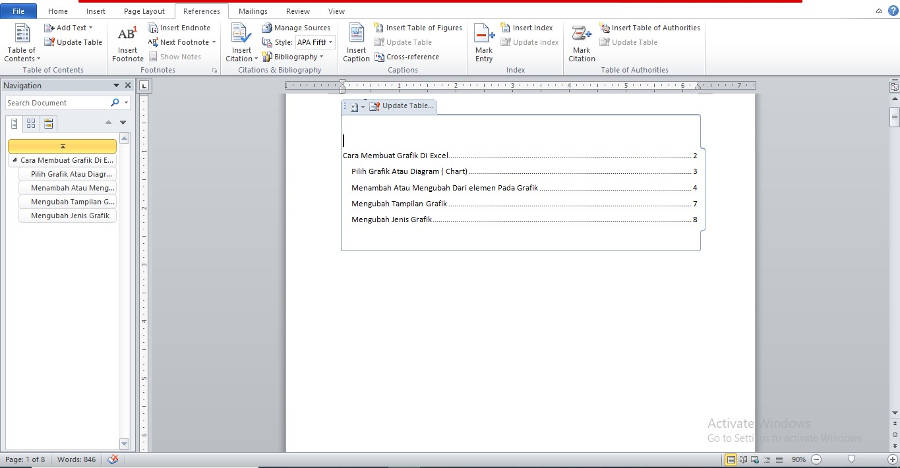Switch to the Home tab
The width and height of the screenshot is (900, 468).
(x=57, y=11)
